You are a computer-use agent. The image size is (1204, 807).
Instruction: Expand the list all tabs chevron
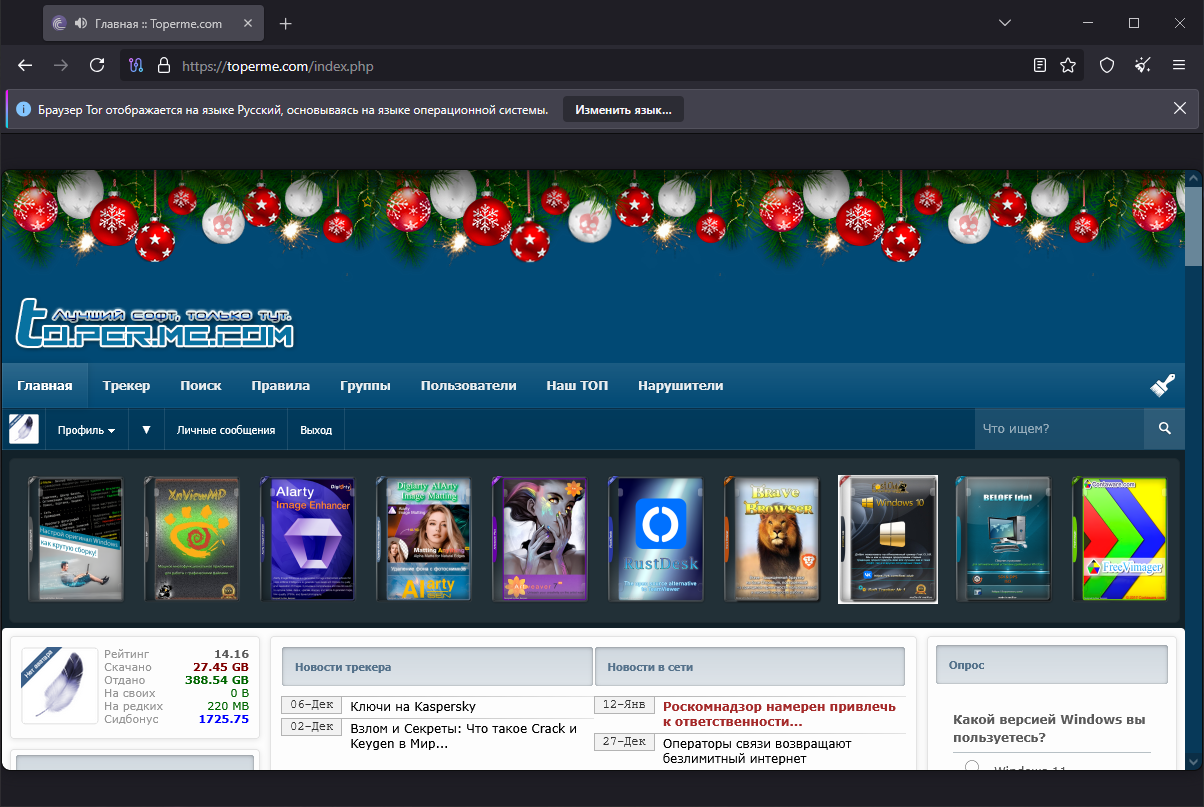click(x=1006, y=23)
